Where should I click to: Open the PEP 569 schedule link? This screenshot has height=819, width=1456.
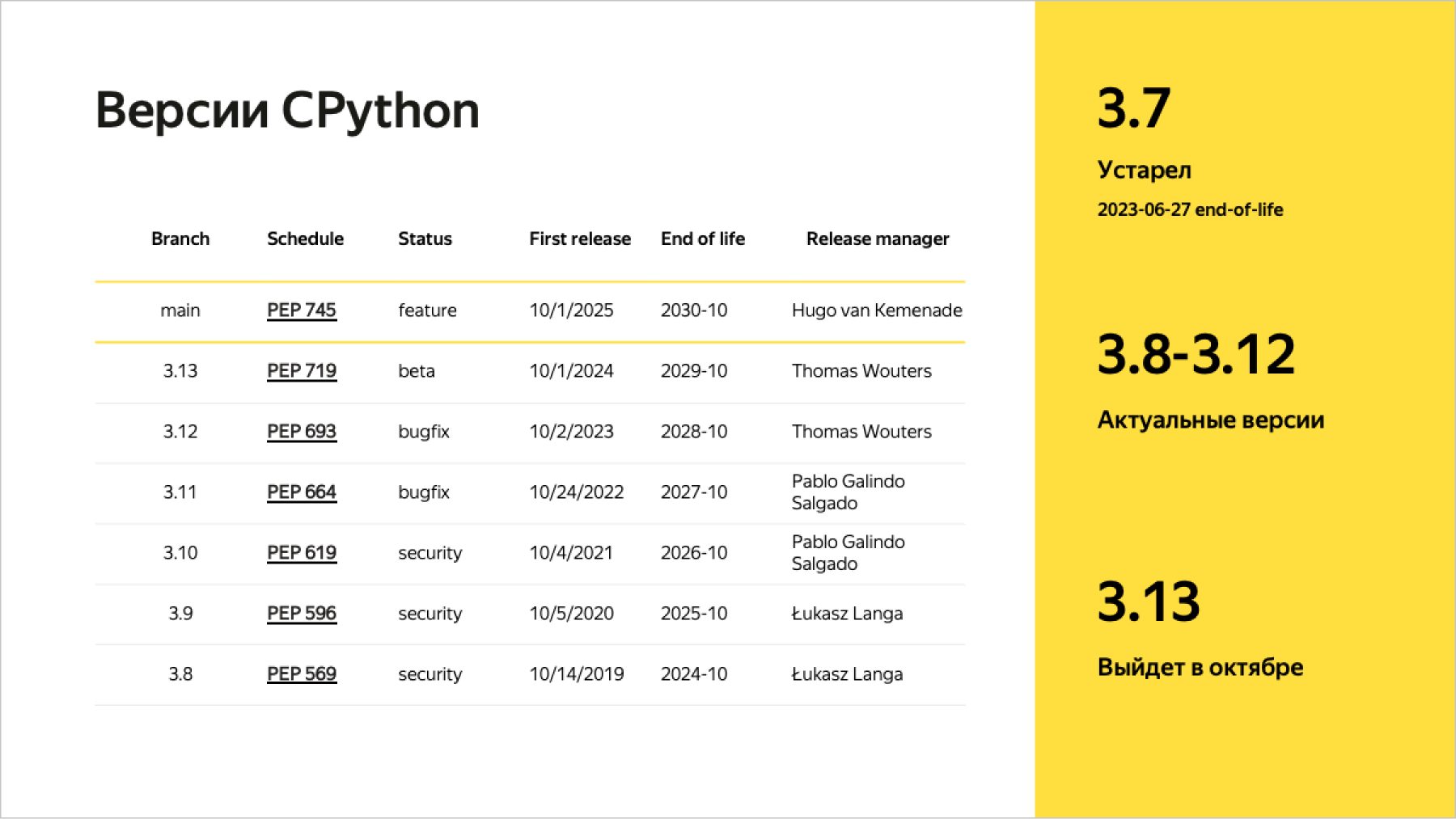[x=301, y=674]
